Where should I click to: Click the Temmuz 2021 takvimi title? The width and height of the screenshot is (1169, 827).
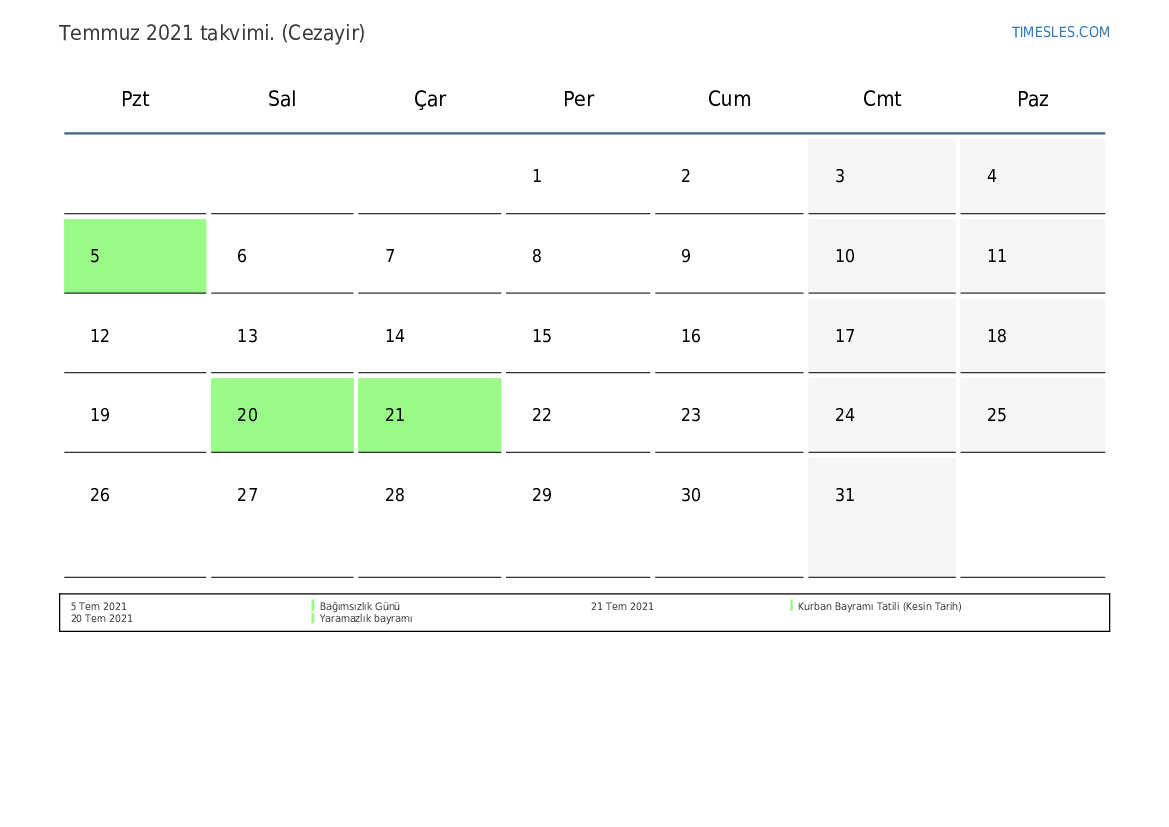pyautogui.click(x=212, y=34)
